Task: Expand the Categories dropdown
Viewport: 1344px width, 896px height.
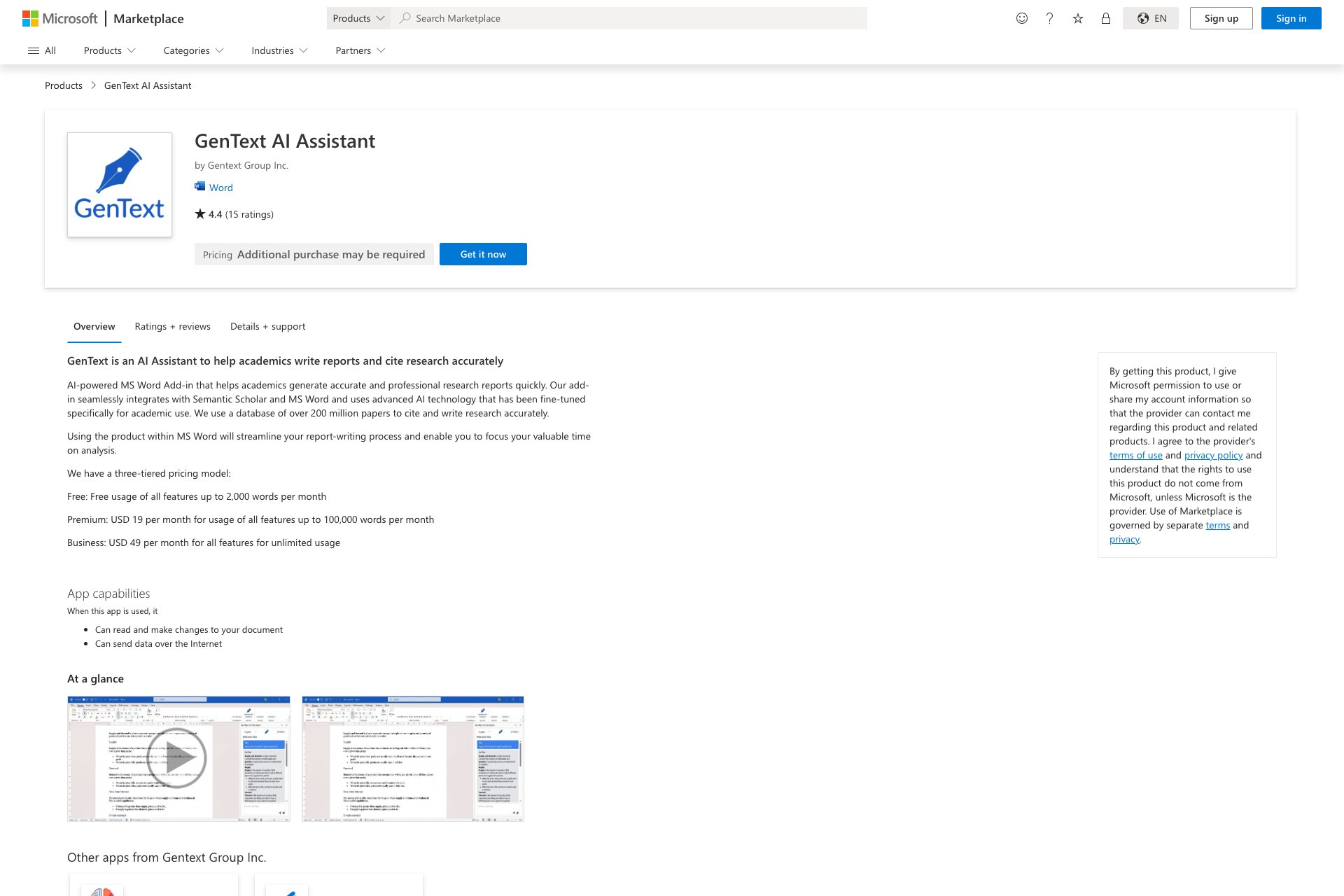Action: pos(192,50)
